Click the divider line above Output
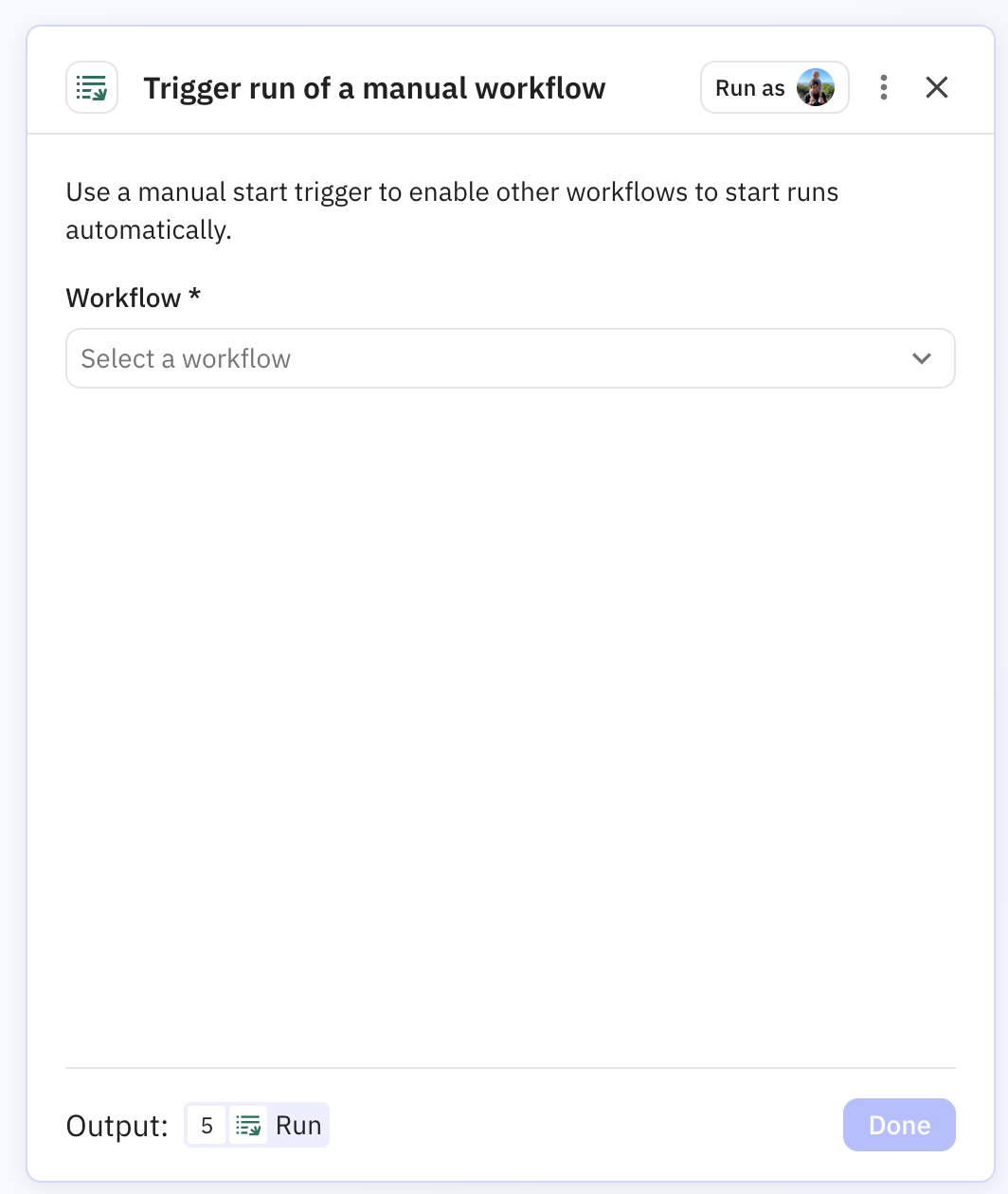The height and width of the screenshot is (1194, 1008). 510,1068
